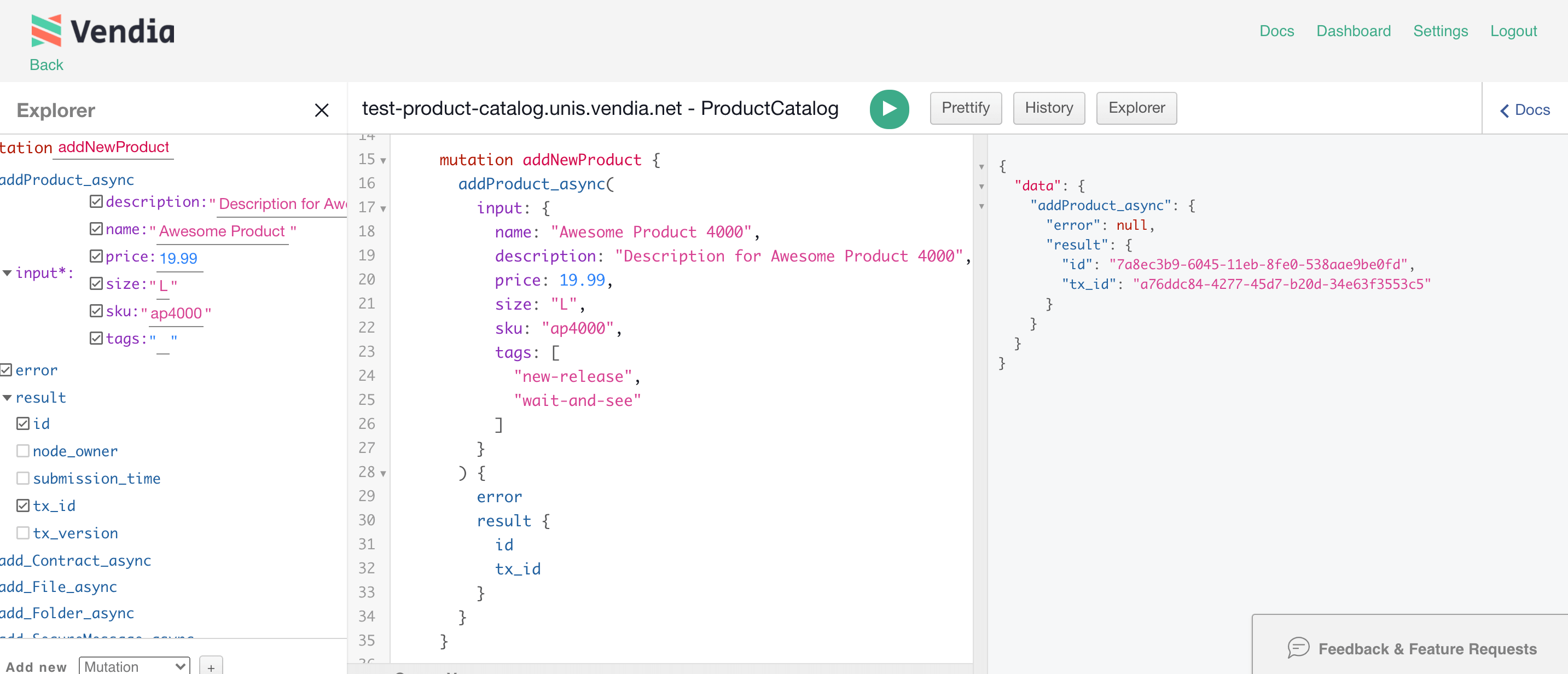The width and height of the screenshot is (1568, 674).
Task: Go to Dashboard
Action: click(x=1353, y=31)
